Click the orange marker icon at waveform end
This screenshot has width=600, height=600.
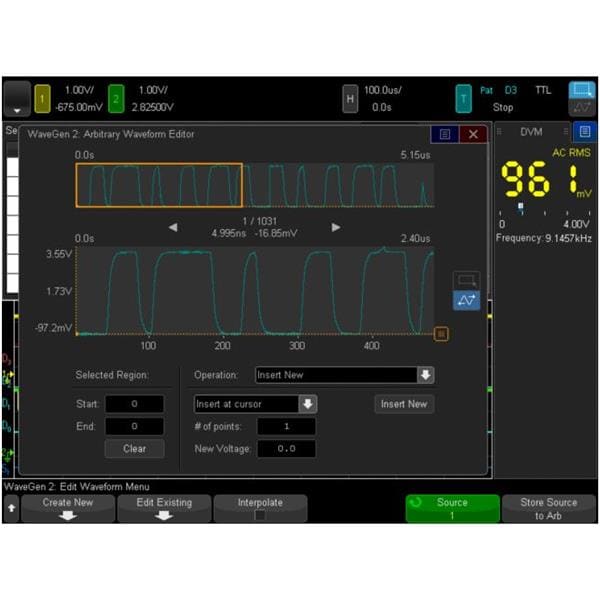[441, 334]
